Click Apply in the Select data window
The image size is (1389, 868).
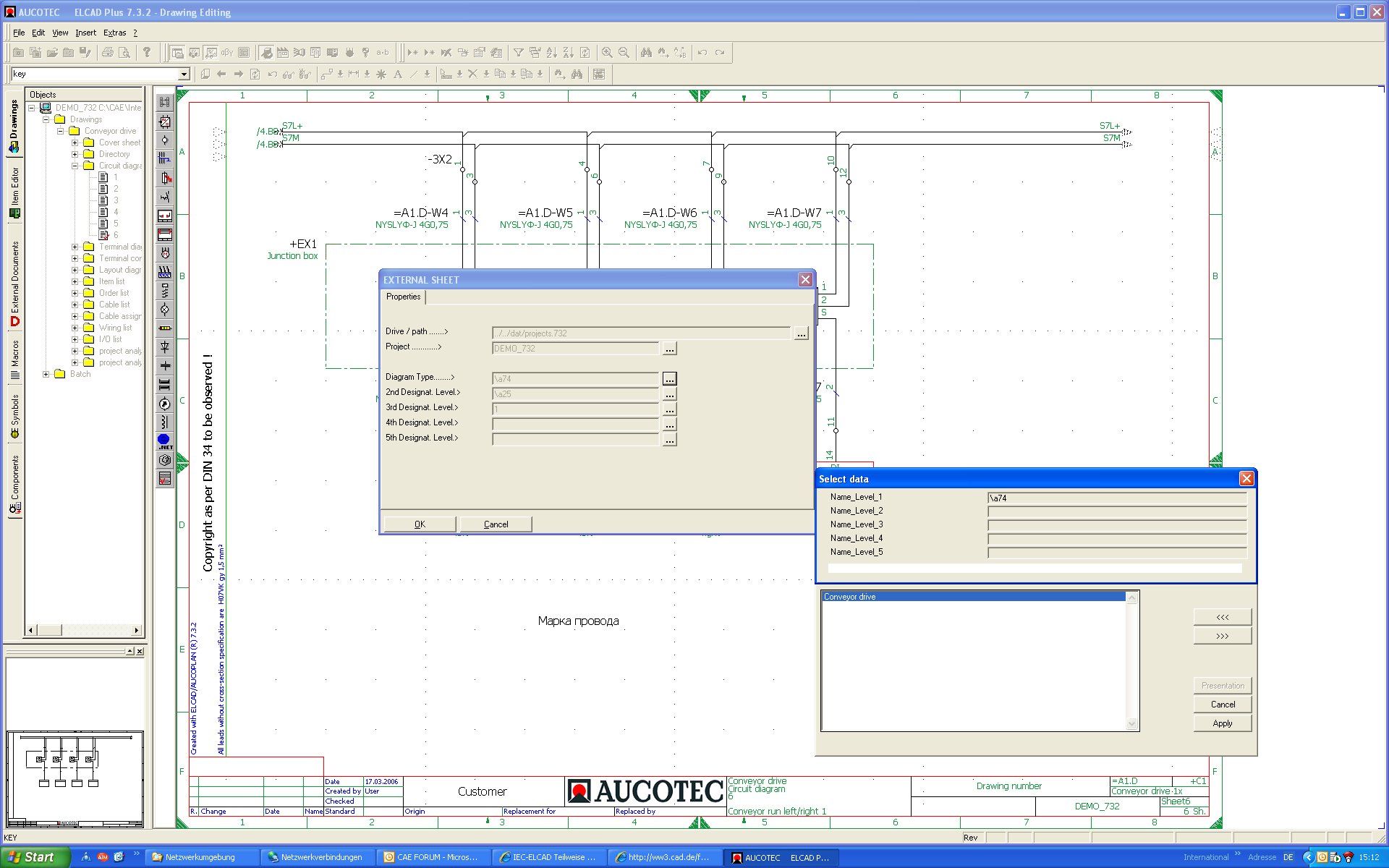1223,723
